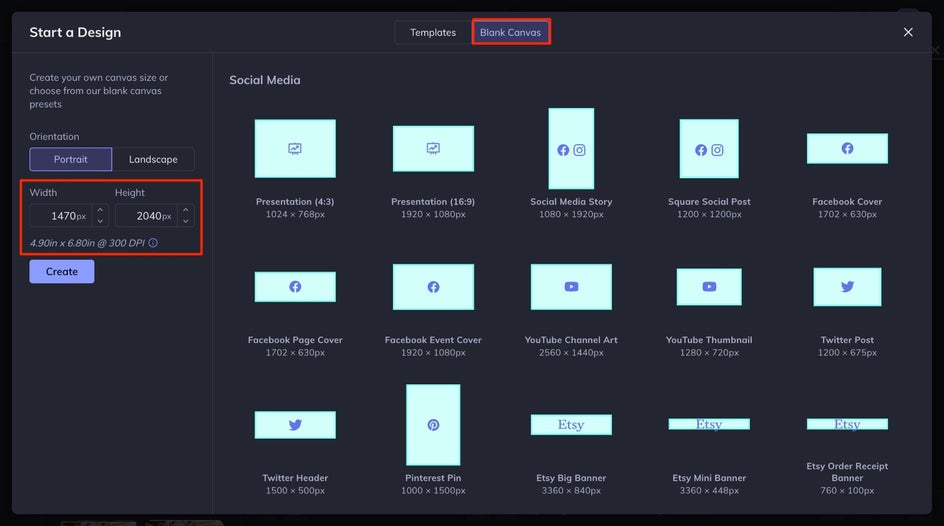Set orientation to Portrait
944x526 pixels.
coord(70,159)
